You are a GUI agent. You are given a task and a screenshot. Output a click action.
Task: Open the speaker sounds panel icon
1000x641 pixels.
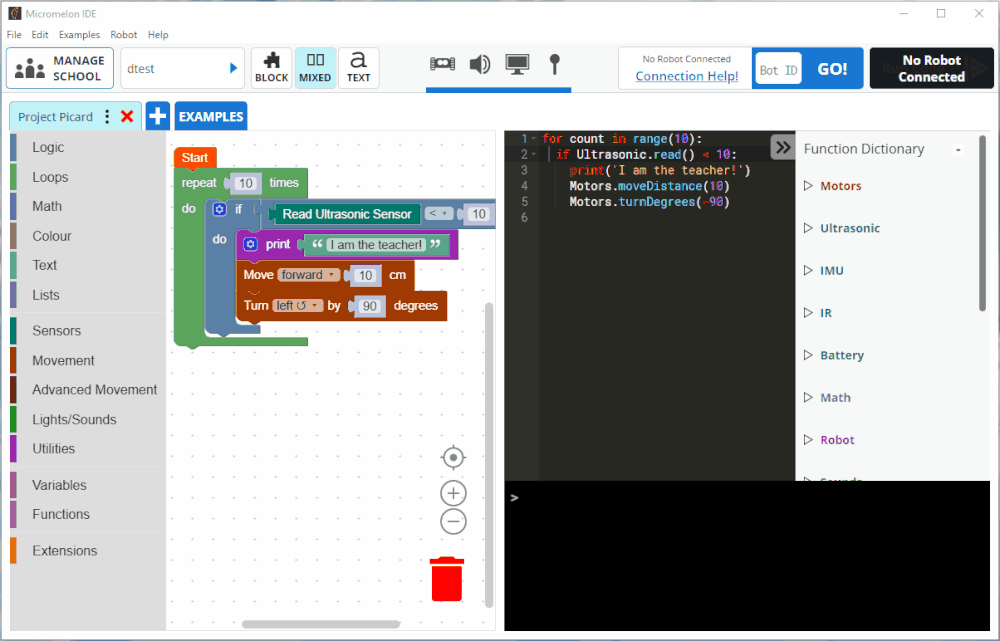tap(480, 63)
